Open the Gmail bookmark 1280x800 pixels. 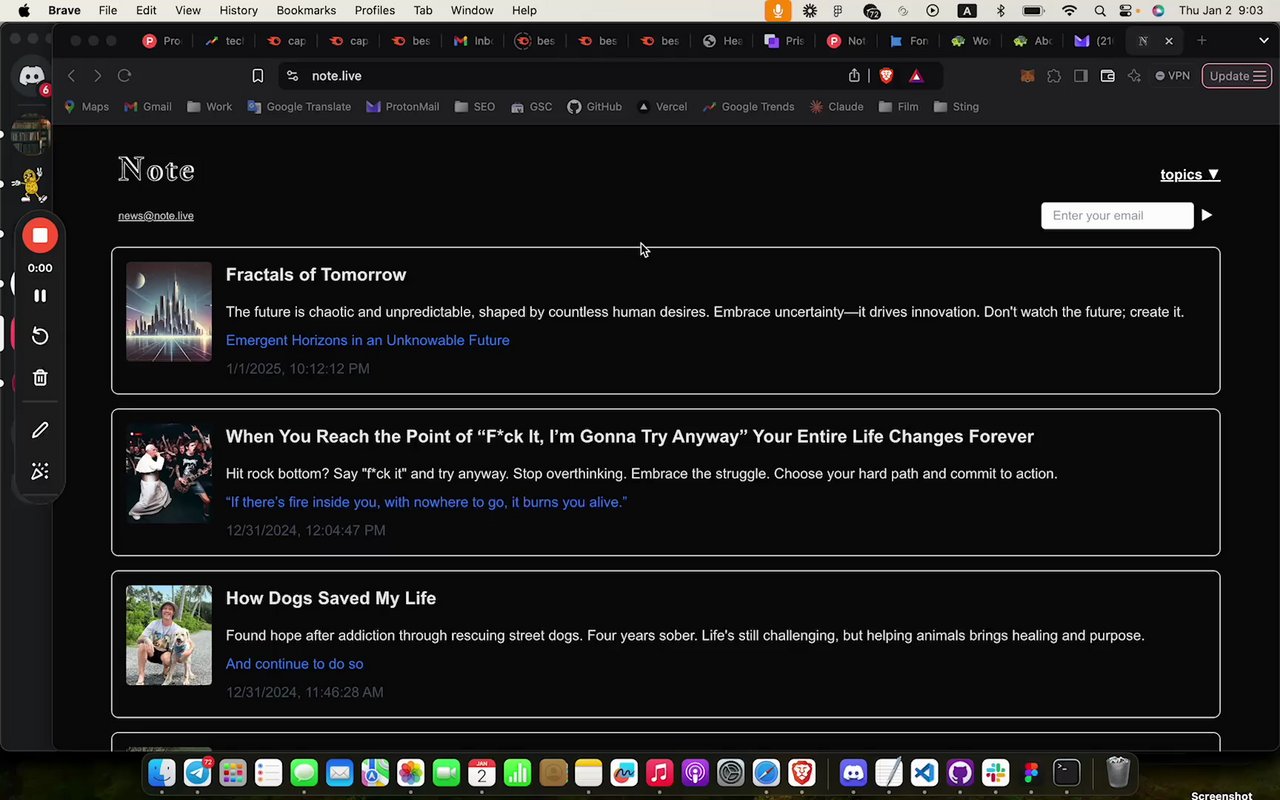coord(148,107)
